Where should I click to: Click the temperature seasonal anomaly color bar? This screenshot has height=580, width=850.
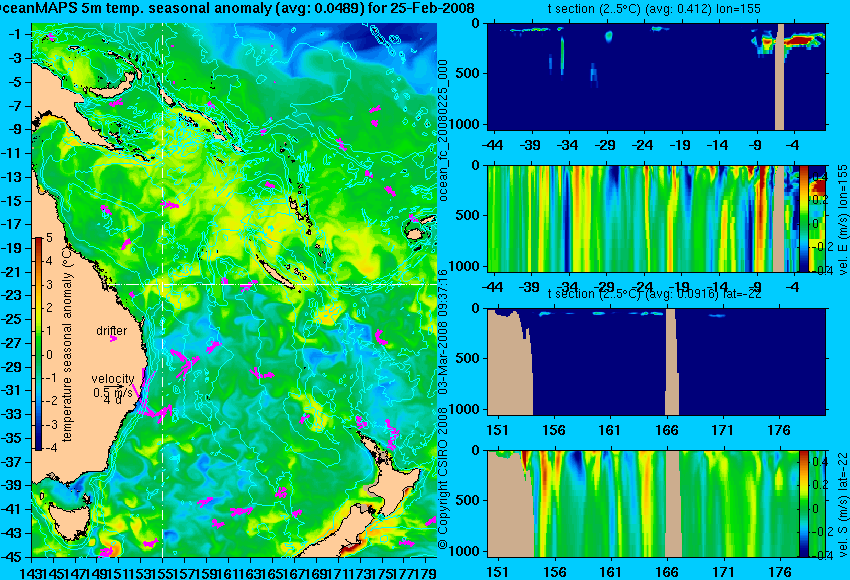pos(38,343)
